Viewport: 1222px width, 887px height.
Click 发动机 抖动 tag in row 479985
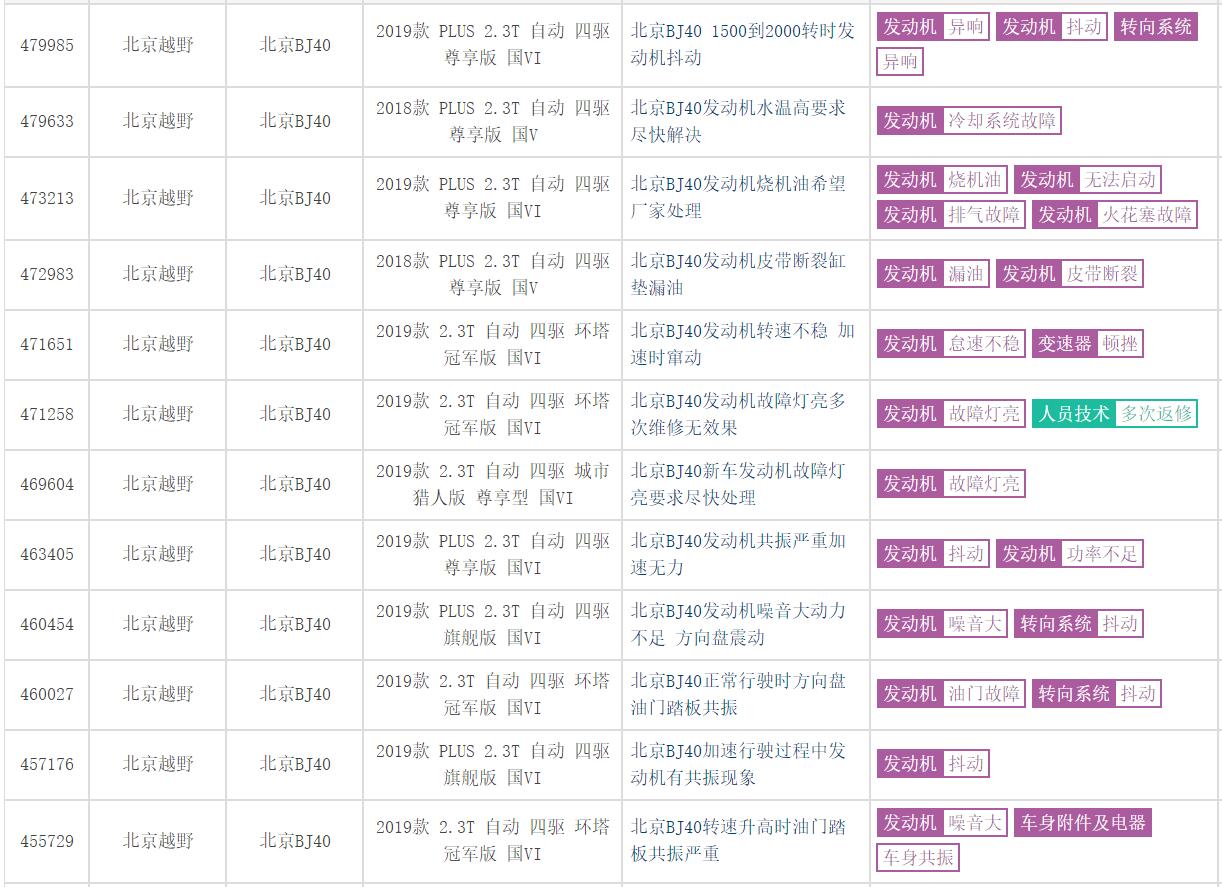[1052, 27]
